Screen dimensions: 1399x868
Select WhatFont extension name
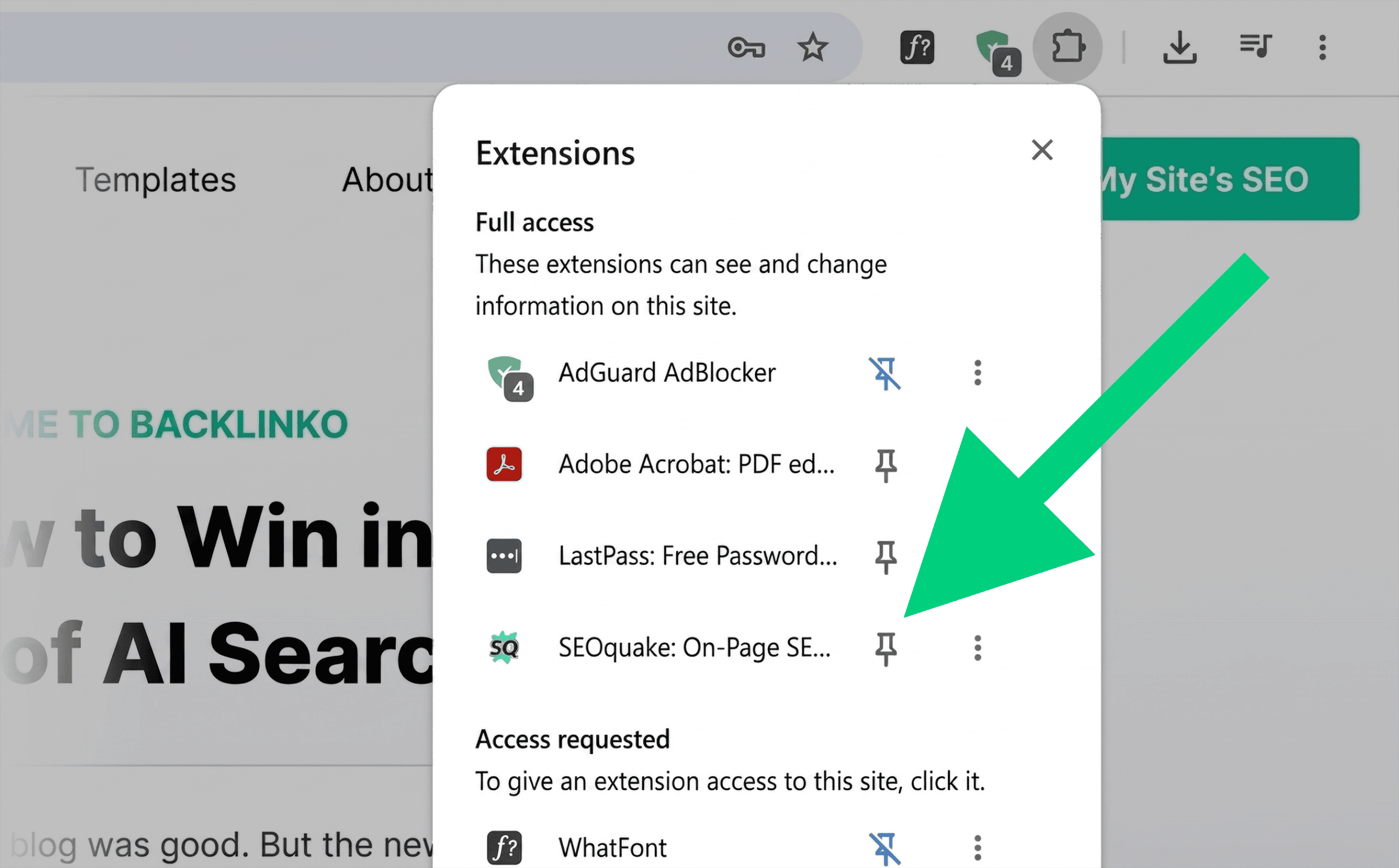pos(612,848)
